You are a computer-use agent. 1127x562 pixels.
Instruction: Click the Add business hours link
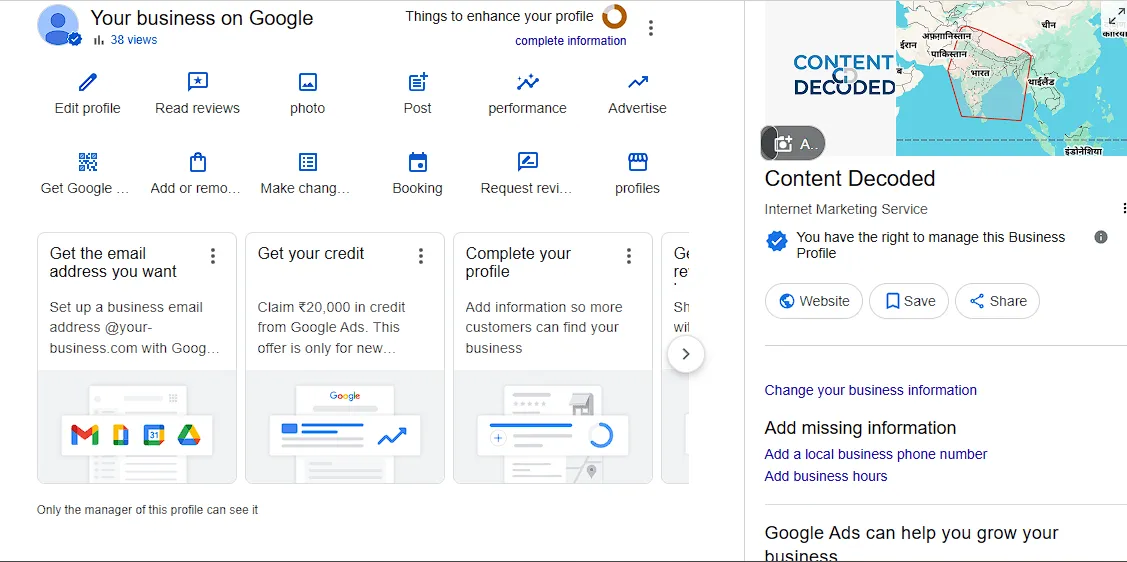(x=826, y=476)
